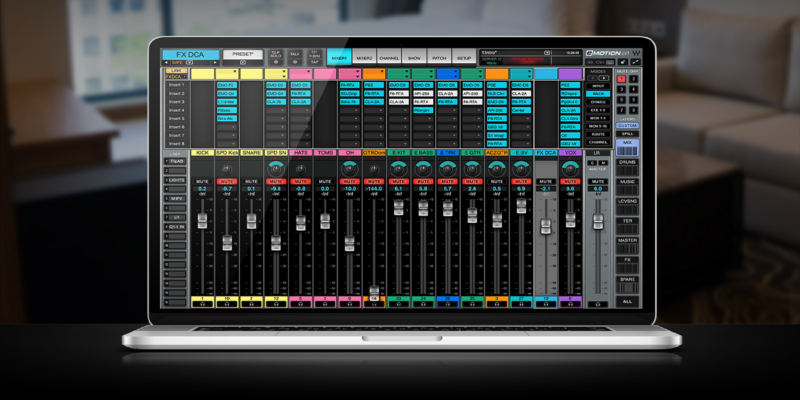The width and height of the screenshot is (800, 400).
Task: Open dropdown arrow on HATS color header
Action: click(x=308, y=72)
